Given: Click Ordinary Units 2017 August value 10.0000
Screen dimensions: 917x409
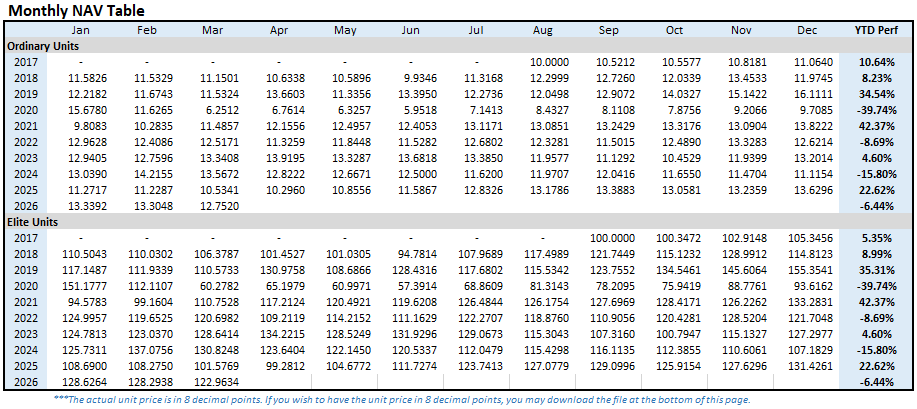Looking at the screenshot, I should tap(549, 62).
